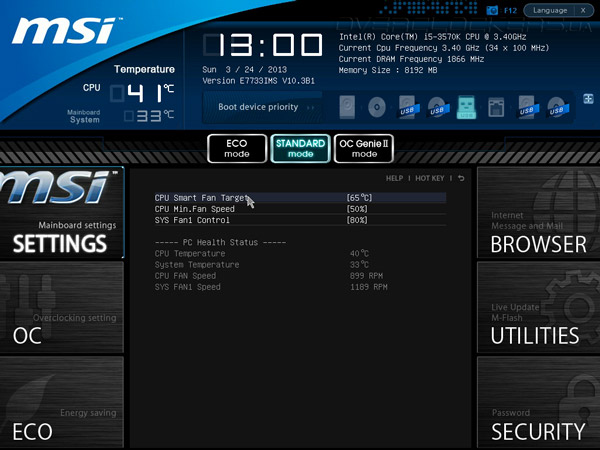Screen dimensions: 600x450
Task: Select the USB optical icon left of highlighted USB key
Action: coord(438,107)
